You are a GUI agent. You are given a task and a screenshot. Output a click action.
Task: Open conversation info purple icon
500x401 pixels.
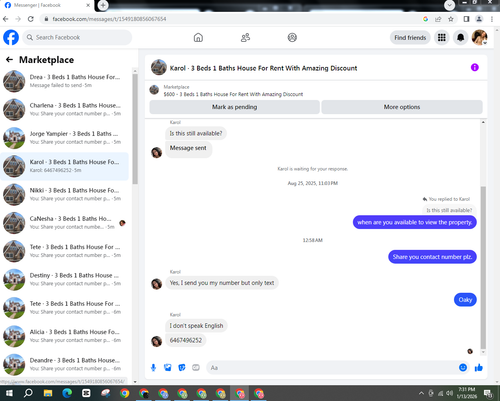pyautogui.click(x=475, y=67)
